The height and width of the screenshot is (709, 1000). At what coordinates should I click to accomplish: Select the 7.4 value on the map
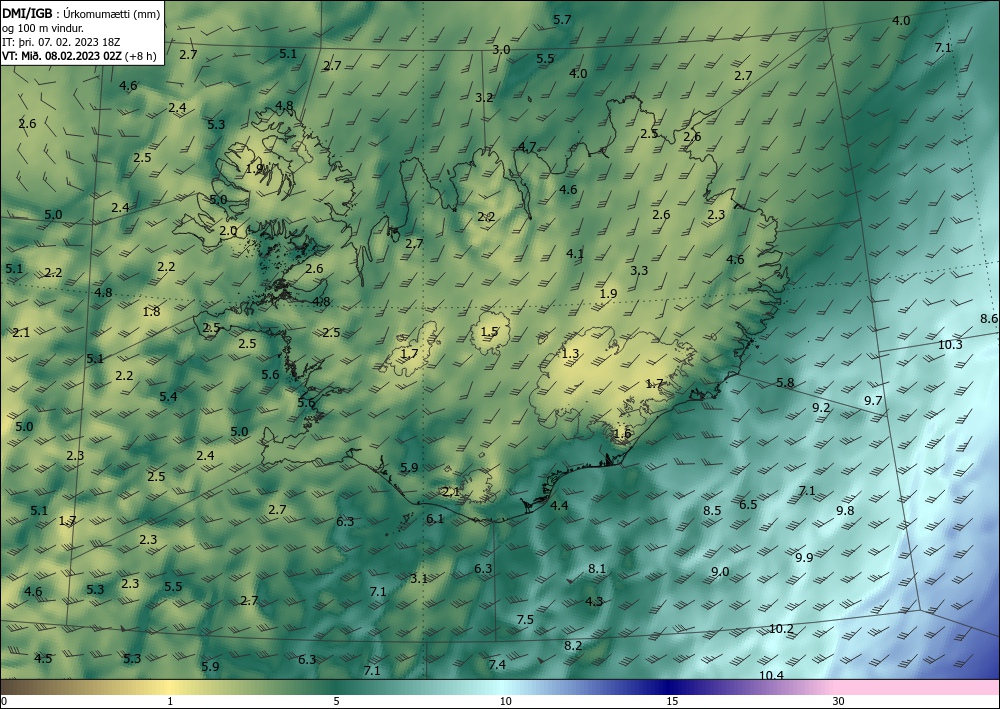[x=497, y=664]
